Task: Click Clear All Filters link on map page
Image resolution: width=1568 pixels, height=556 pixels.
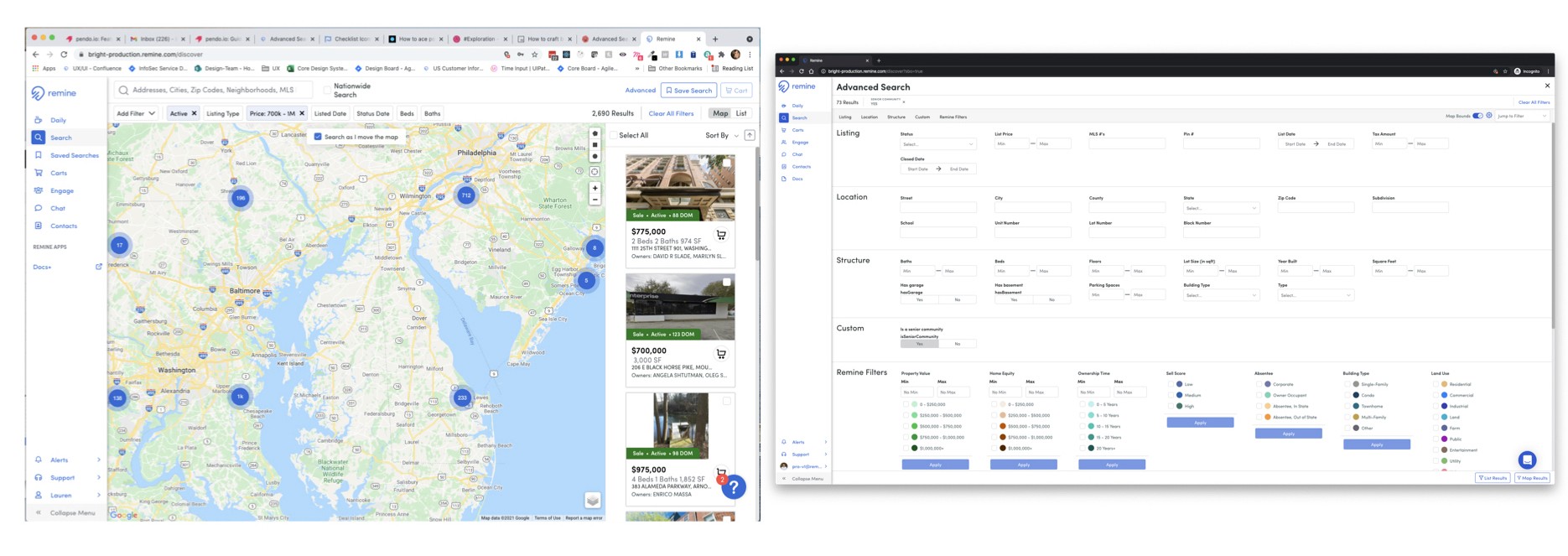Action: [671, 113]
